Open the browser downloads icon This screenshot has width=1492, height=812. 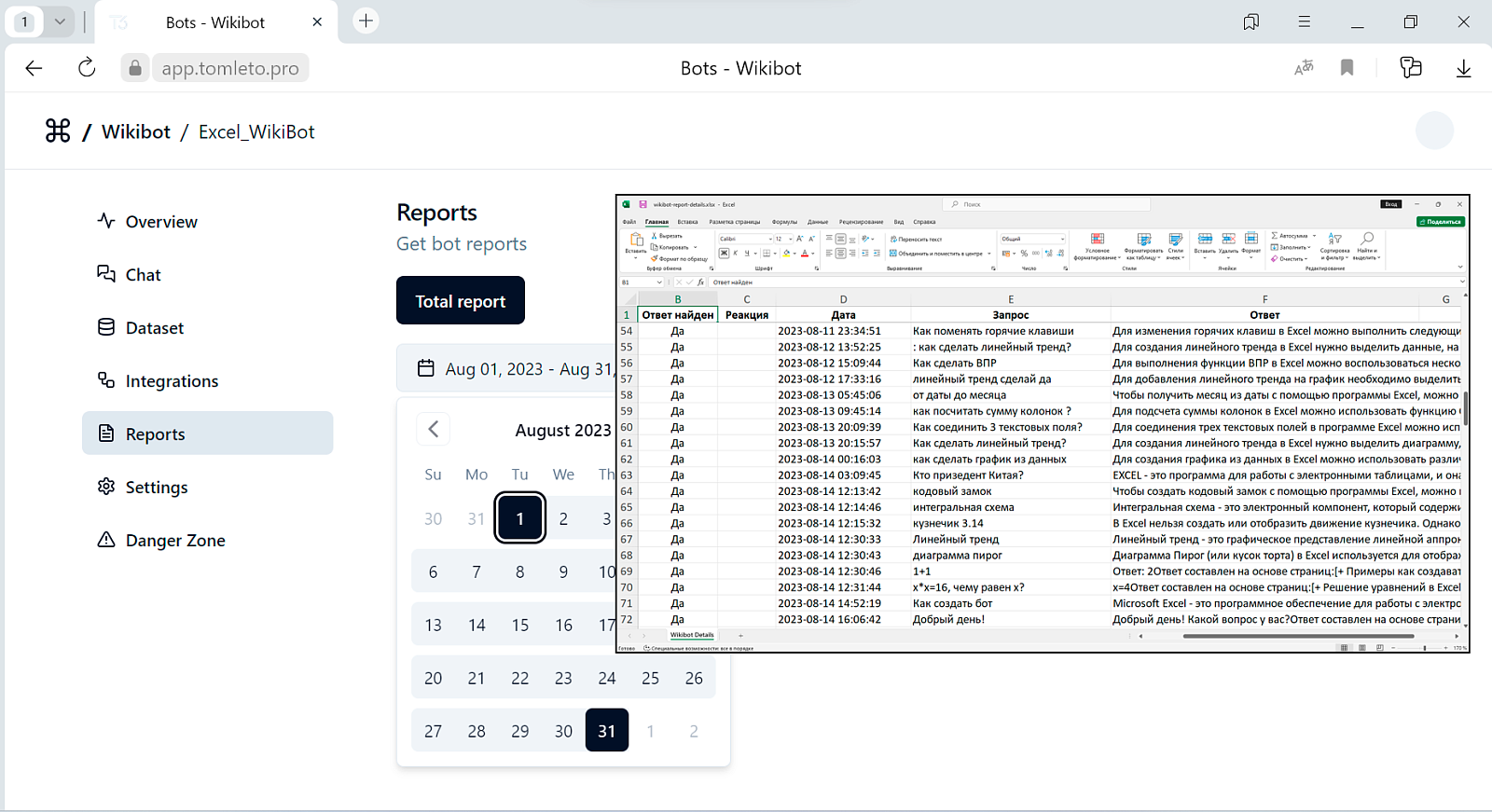pos(1463,68)
